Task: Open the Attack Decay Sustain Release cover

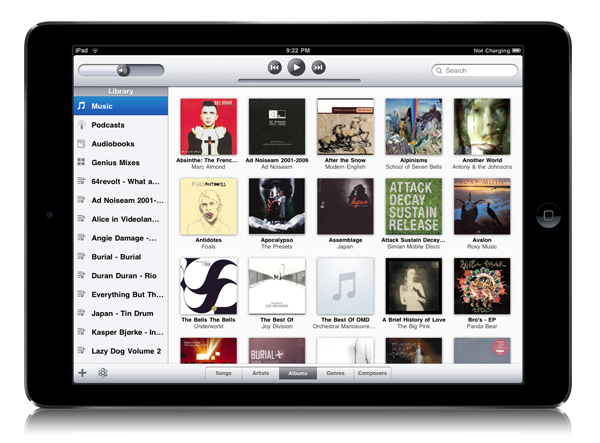Action: click(414, 206)
